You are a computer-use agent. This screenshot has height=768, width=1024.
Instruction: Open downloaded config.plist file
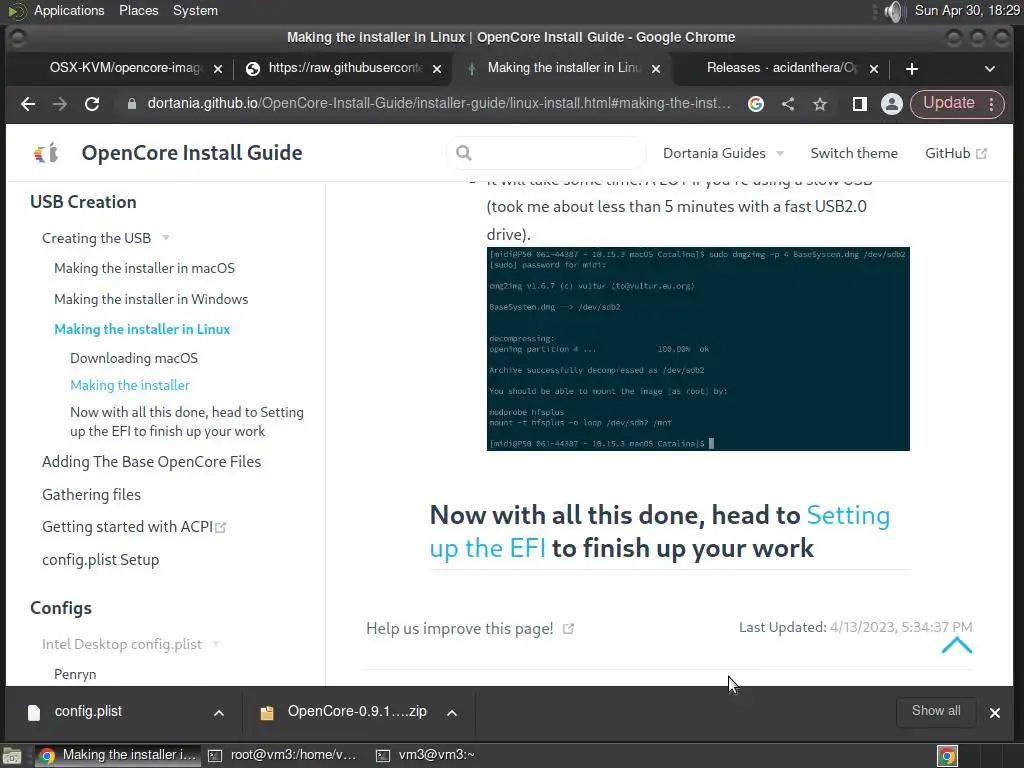pyautogui.click(x=88, y=711)
